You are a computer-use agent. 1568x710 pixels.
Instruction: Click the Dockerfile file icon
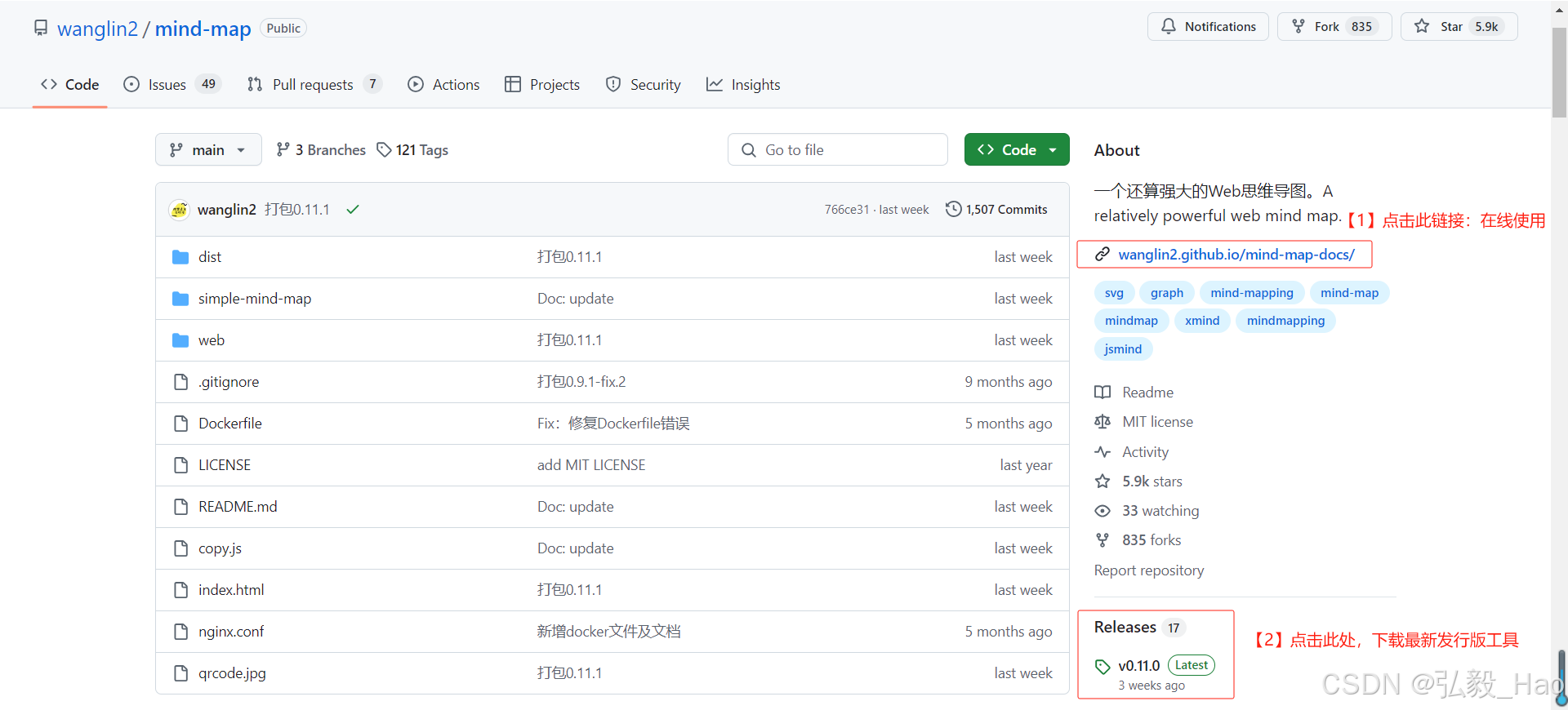pyautogui.click(x=180, y=424)
